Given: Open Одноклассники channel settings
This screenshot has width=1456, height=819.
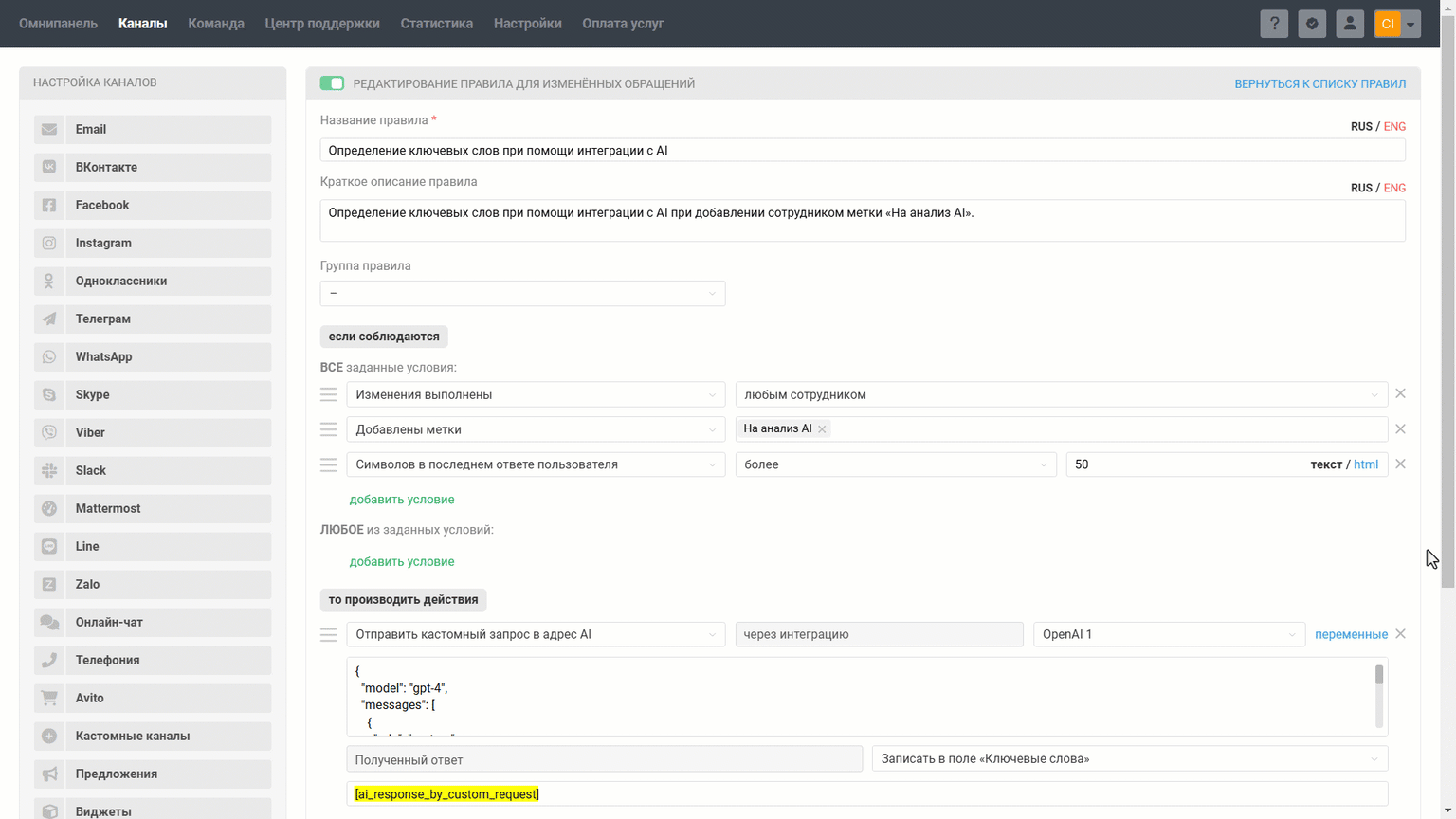Looking at the screenshot, I should tap(153, 281).
